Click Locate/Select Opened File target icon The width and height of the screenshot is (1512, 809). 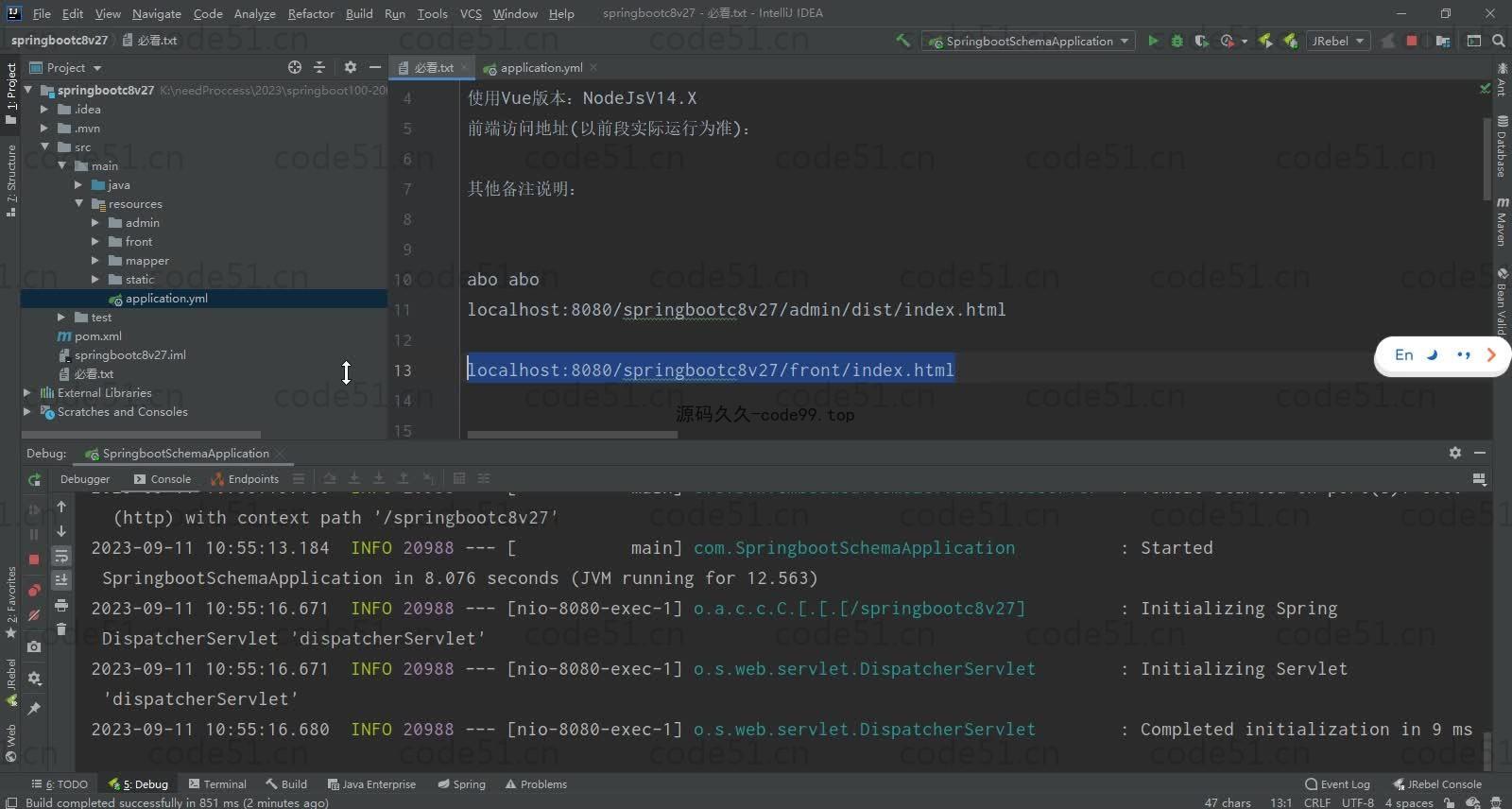click(x=295, y=67)
